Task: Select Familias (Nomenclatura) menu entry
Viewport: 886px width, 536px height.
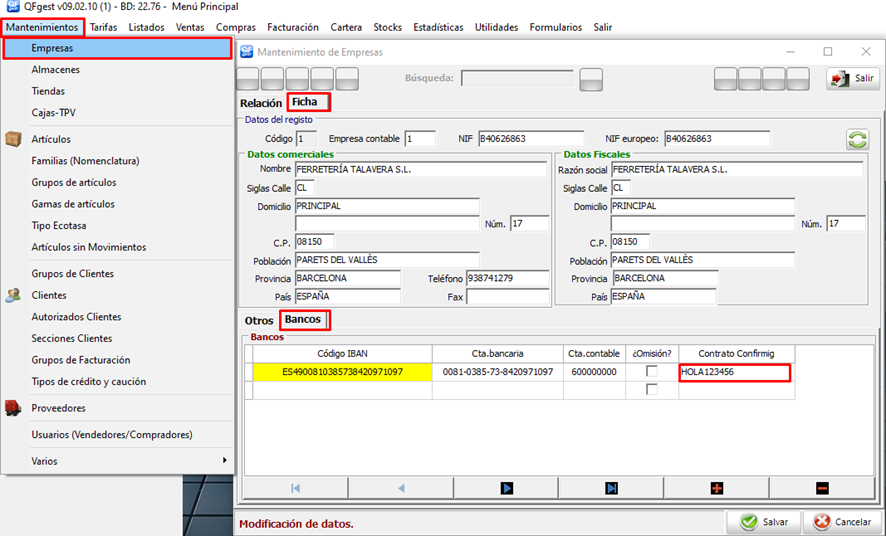Action: (x=85, y=161)
